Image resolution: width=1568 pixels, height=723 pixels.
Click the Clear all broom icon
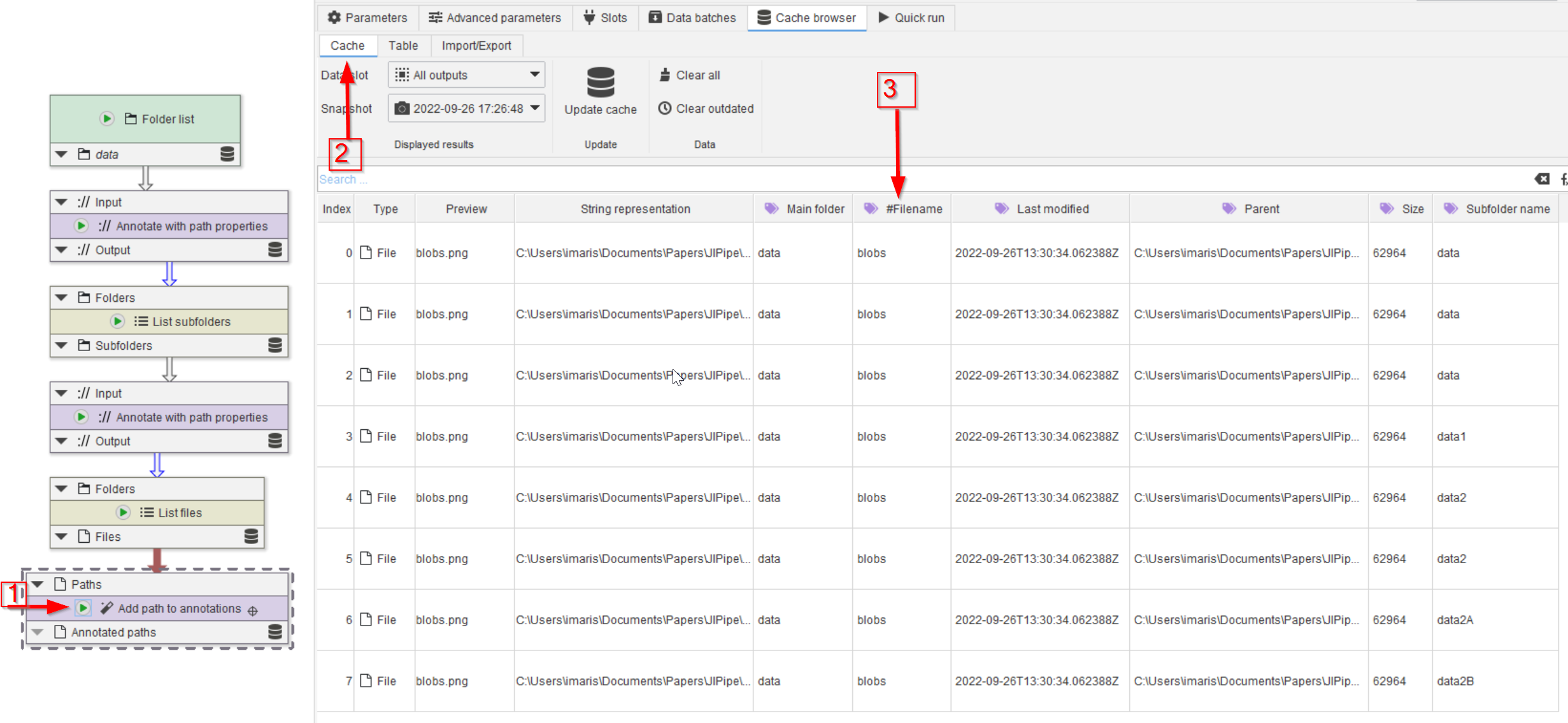click(x=665, y=75)
